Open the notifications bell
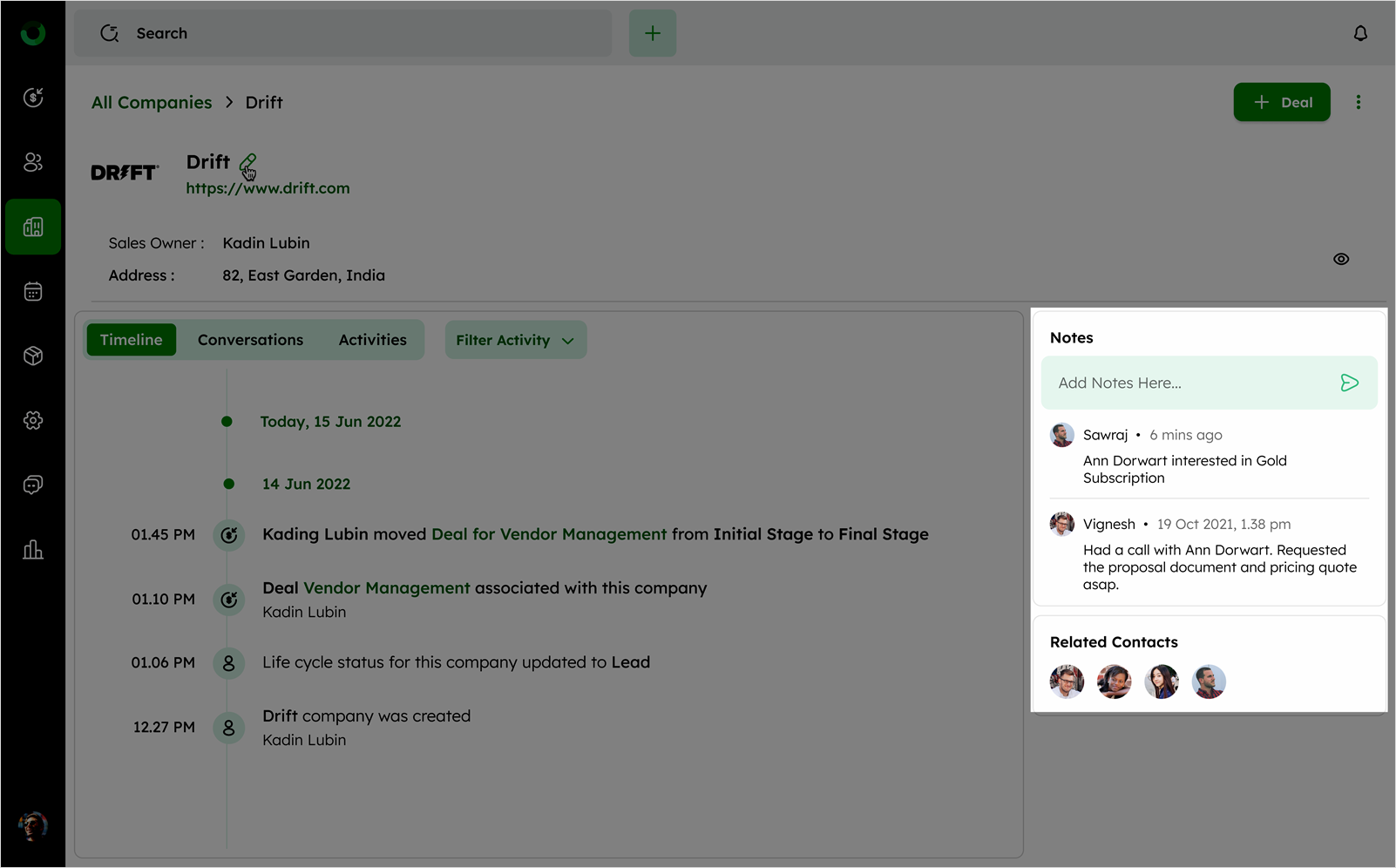Screen dimensions: 1396x868 point(1360,33)
